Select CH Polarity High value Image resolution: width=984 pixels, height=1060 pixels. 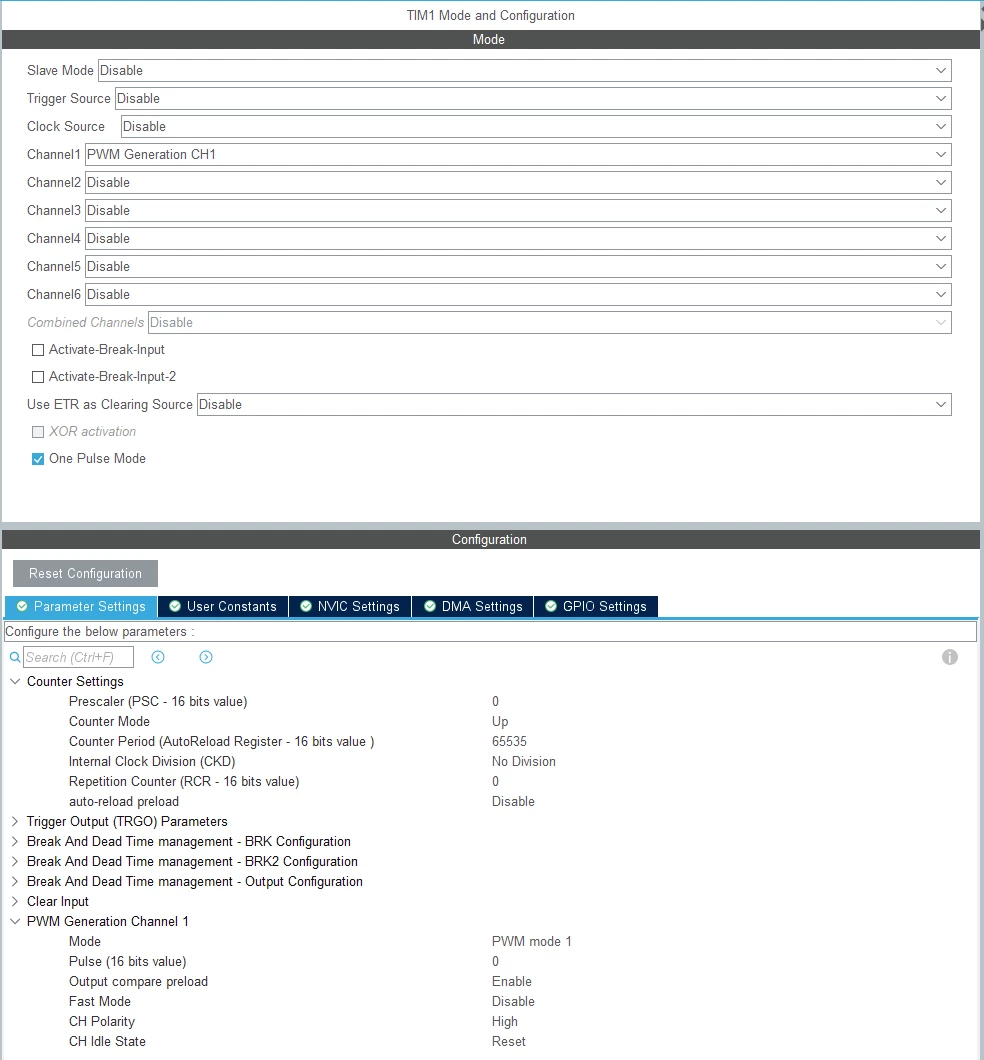[x=505, y=1021]
